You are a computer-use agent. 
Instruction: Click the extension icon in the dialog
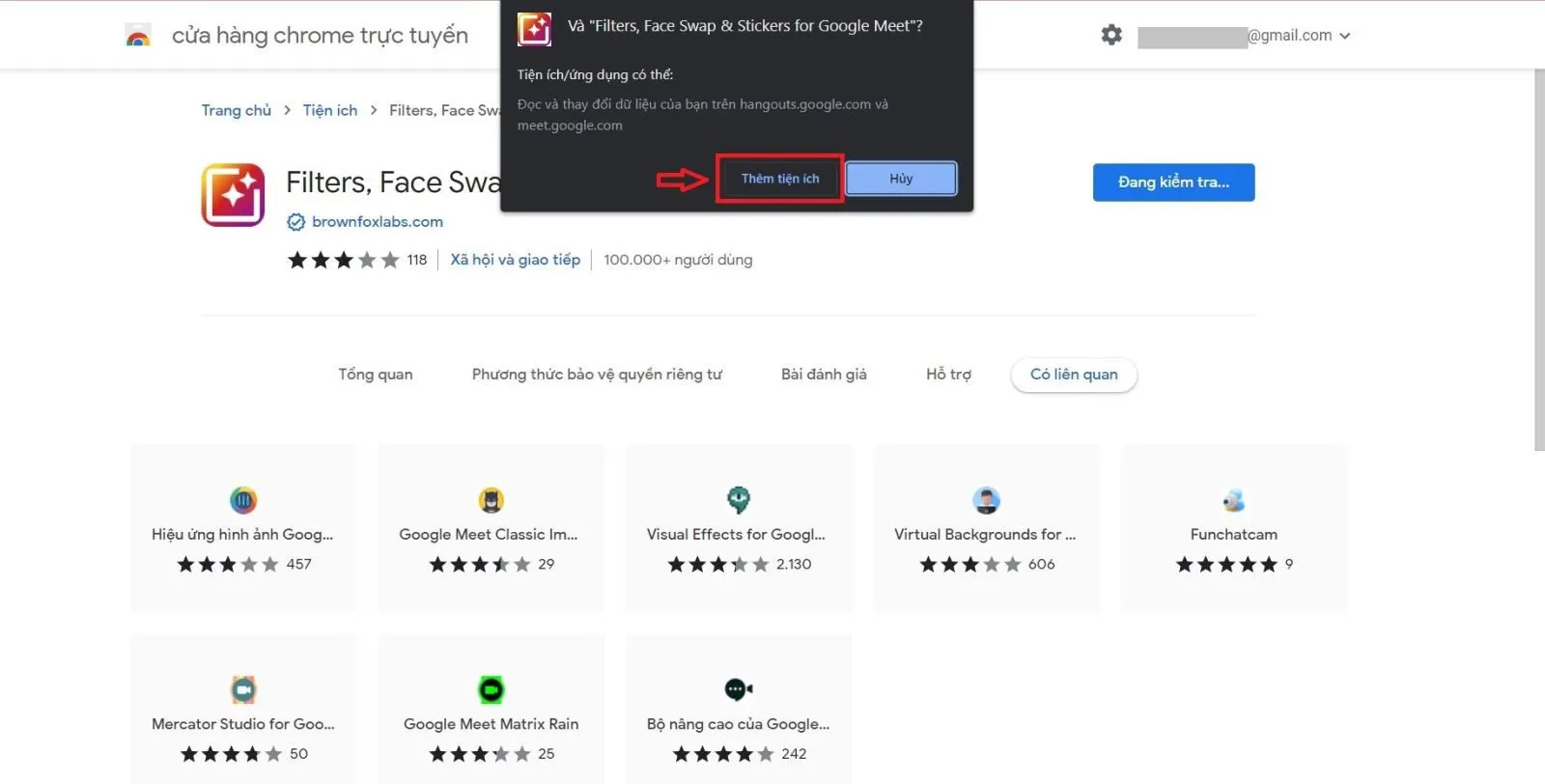tap(534, 29)
